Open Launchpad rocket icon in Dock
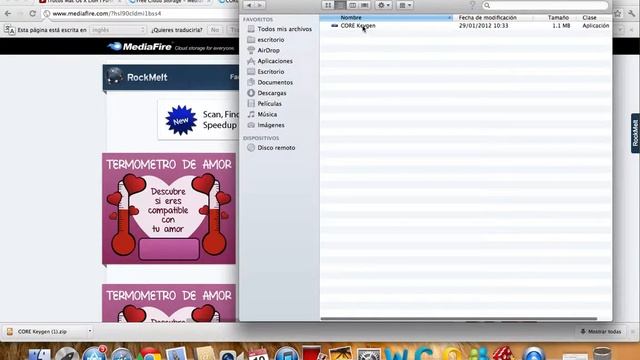This screenshot has width=640, height=360. [x=67, y=354]
